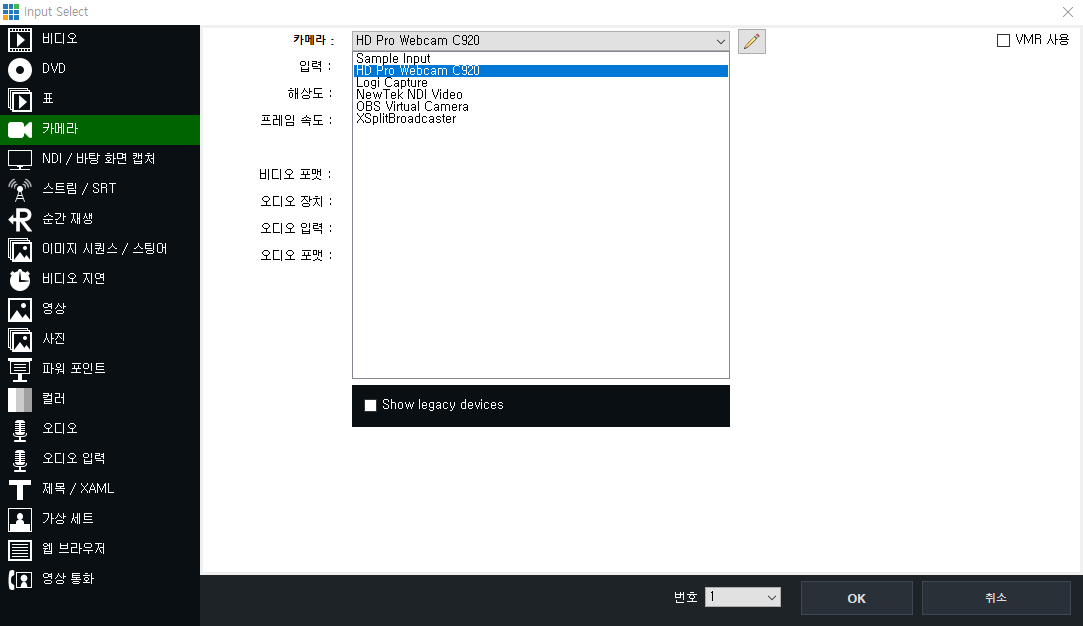Click the 오디오 입력 microphone icon
1083x626 pixels.
pos(19,459)
